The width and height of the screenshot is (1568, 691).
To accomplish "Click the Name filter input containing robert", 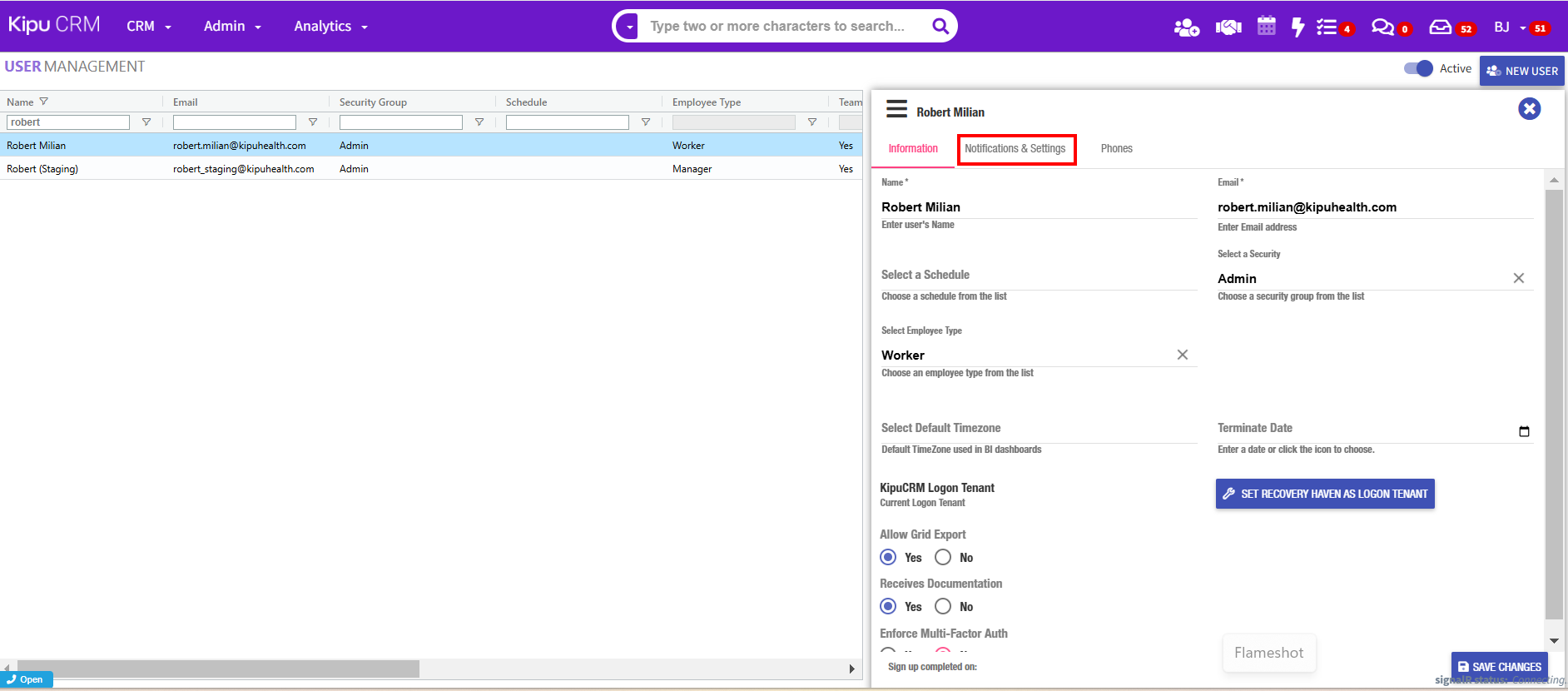I will point(68,122).
